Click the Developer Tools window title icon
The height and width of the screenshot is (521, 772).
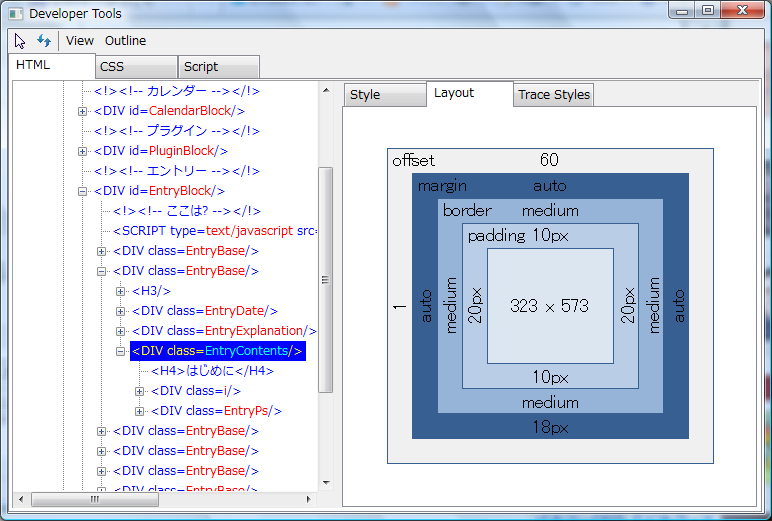click(x=15, y=13)
